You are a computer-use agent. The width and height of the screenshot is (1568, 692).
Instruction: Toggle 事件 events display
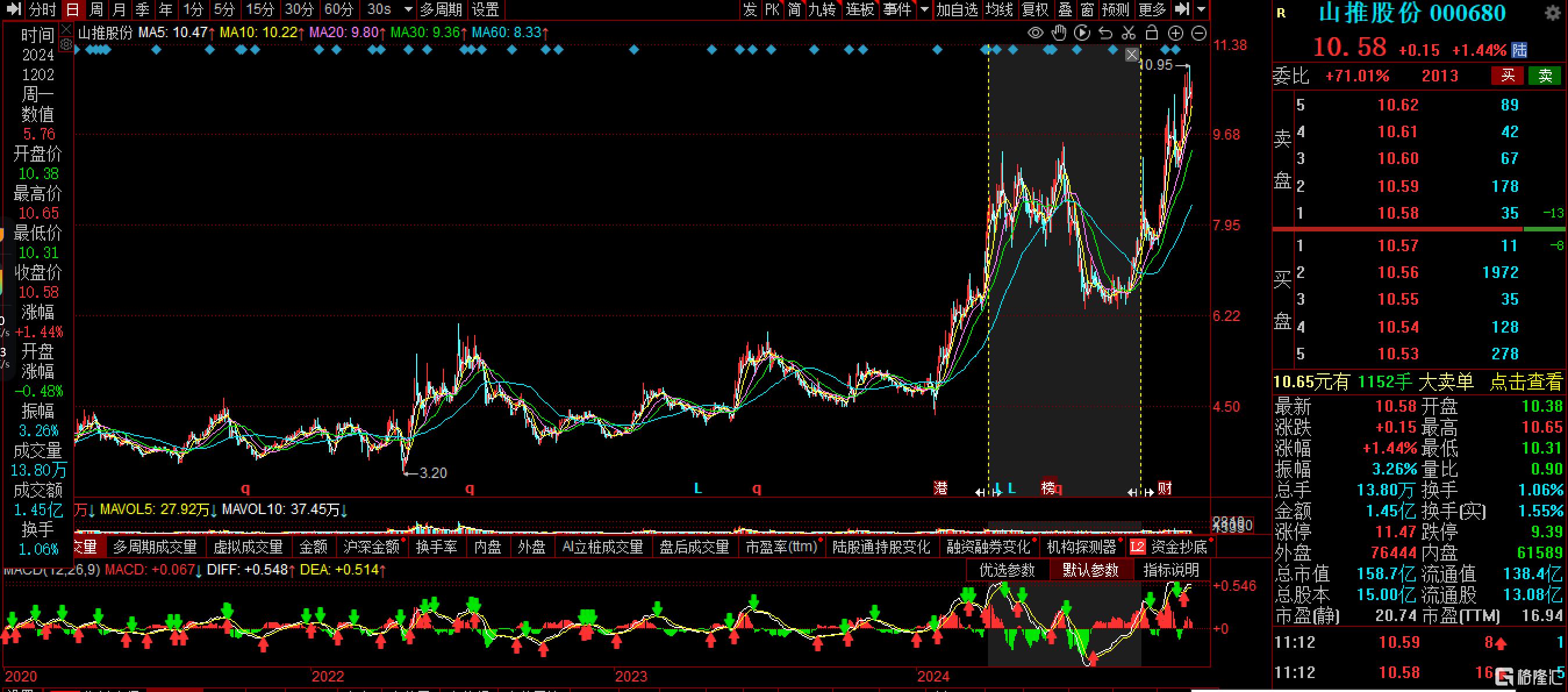897,9
